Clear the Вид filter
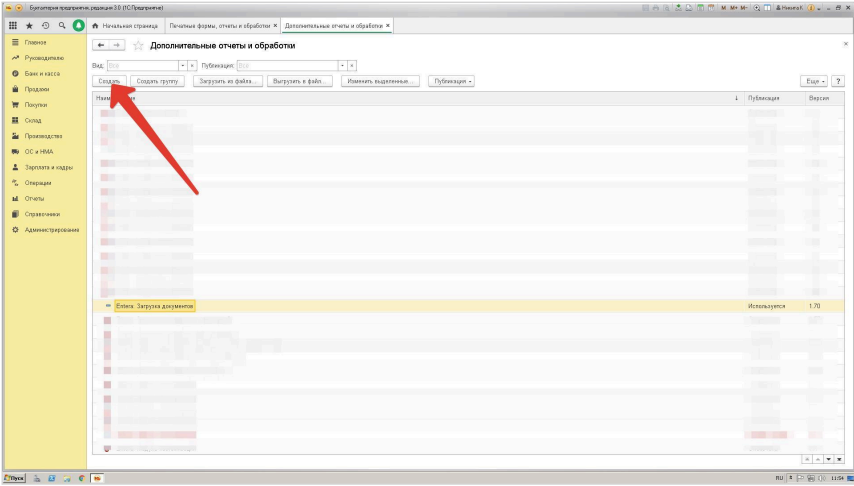The image size is (854, 486). click(x=192, y=65)
